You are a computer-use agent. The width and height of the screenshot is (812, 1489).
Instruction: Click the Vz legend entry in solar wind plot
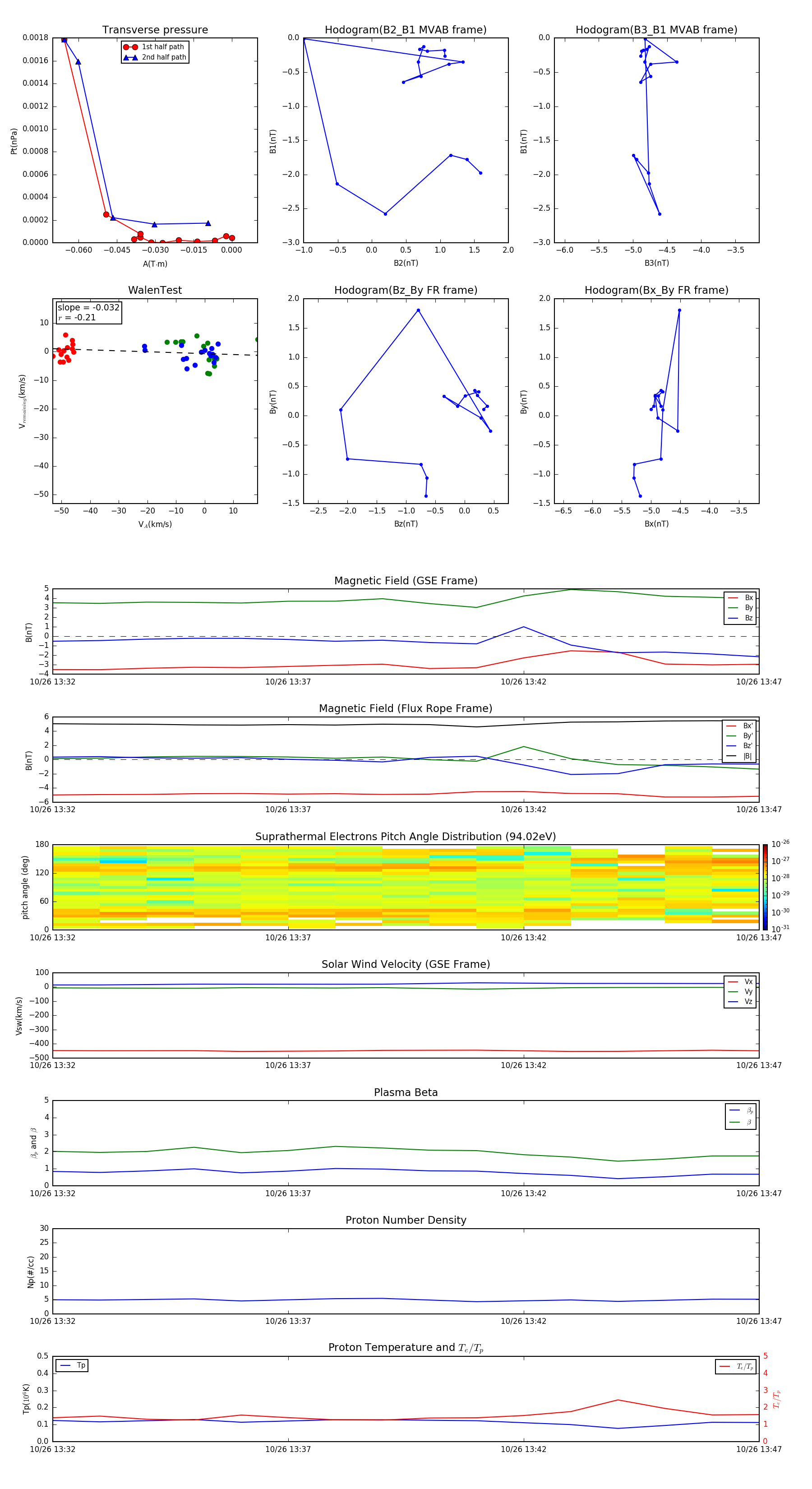pyautogui.click(x=740, y=1002)
